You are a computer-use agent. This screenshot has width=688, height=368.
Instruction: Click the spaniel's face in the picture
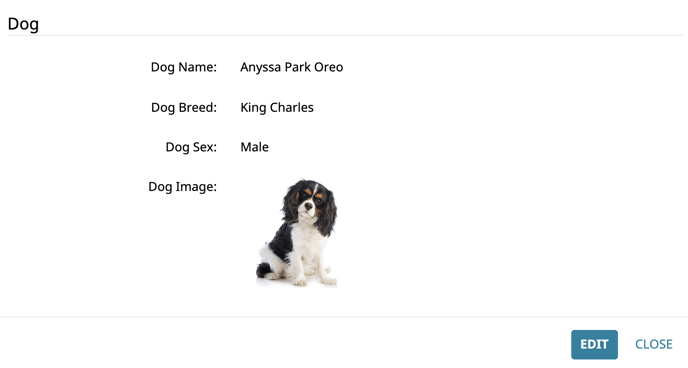tap(310, 204)
